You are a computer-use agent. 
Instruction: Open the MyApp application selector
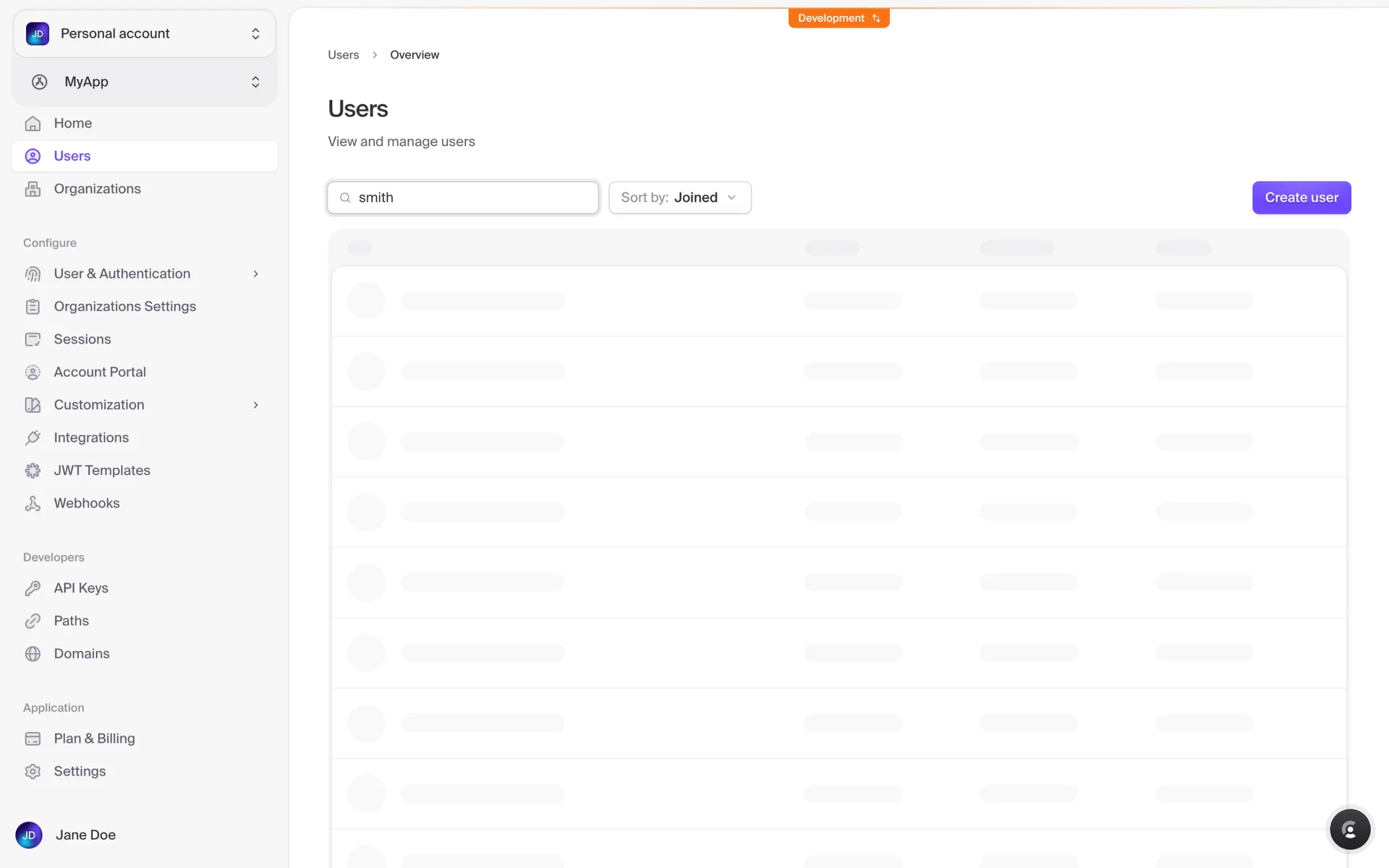coord(144,82)
